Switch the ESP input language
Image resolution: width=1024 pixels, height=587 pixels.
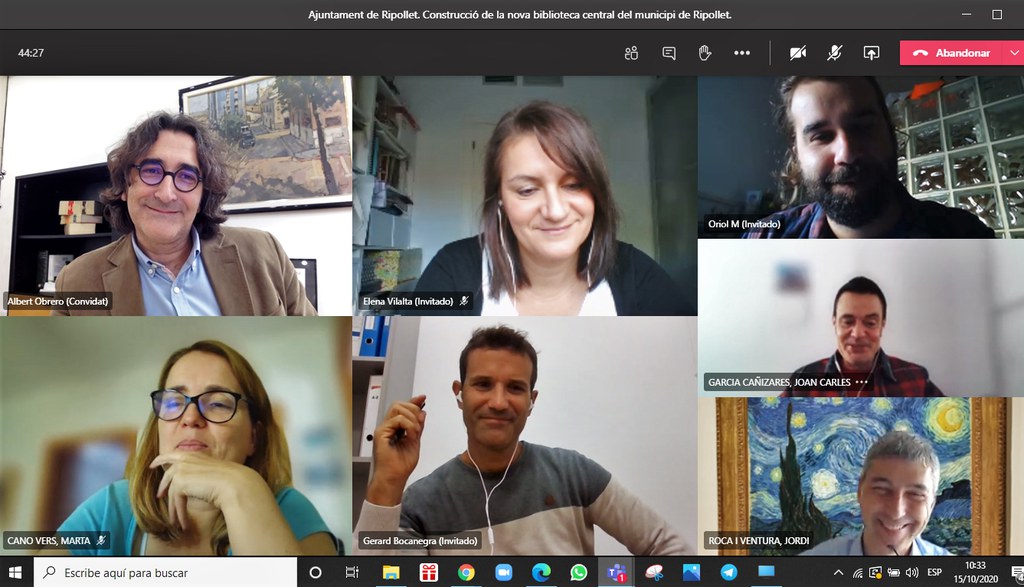pyautogui.click(x=934, y=573)
